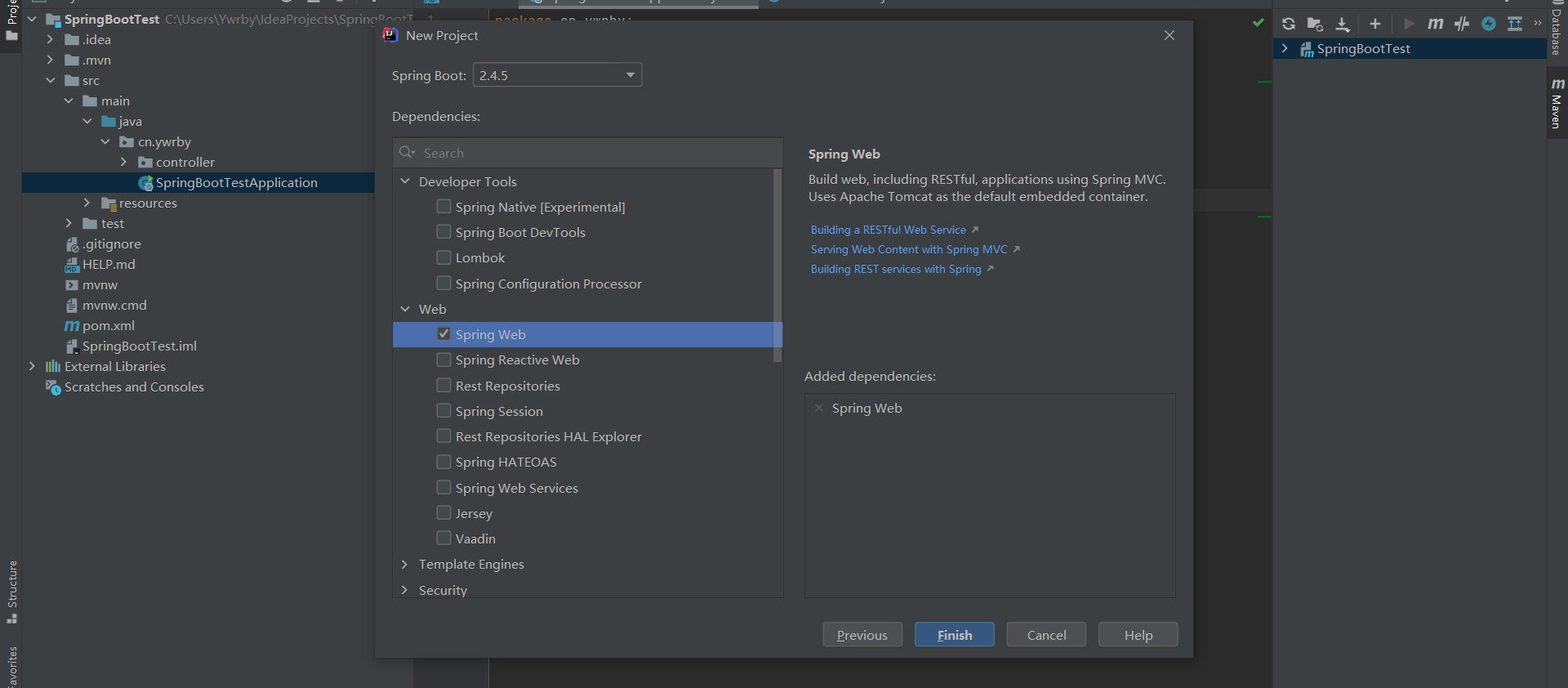Image resolution: width=1568 pixels, height=688 pixels.
Task: Expand External Libraries node
Action: pyautogui.click(x=32, y=366)
